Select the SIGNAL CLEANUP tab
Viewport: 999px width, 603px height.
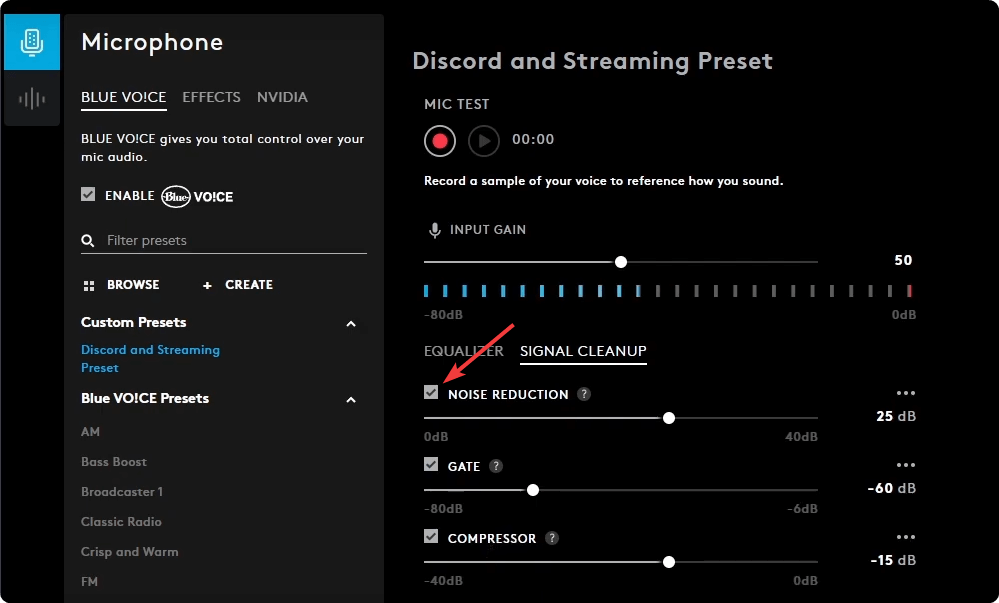click(583, 351)
